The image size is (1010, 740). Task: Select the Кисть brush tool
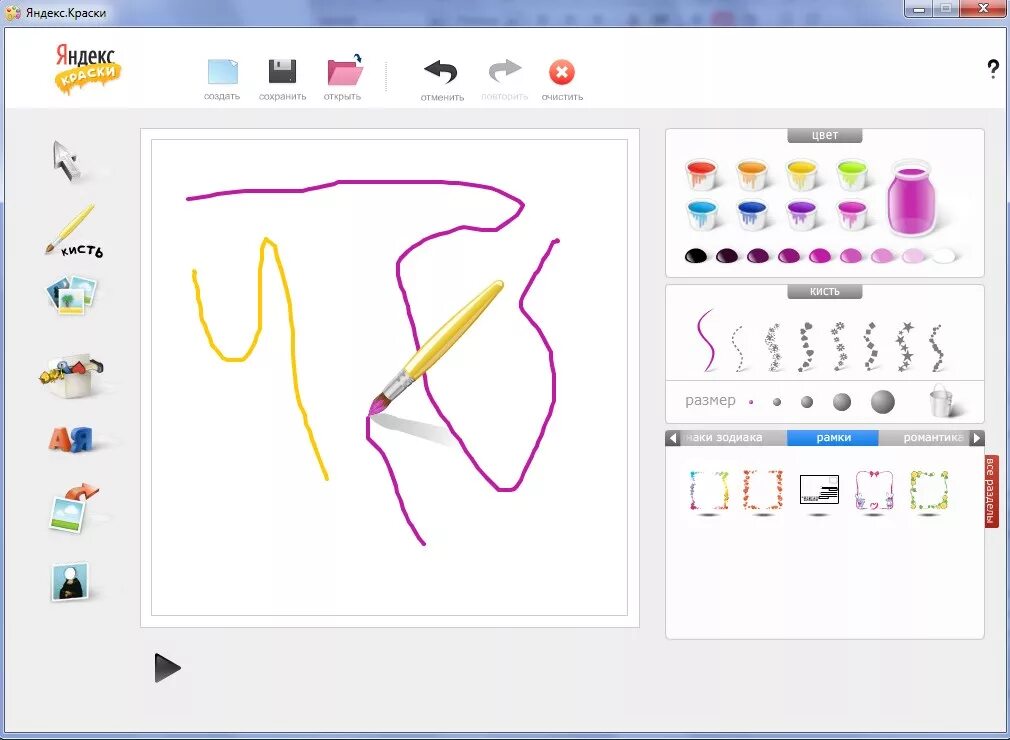point(73,232)
